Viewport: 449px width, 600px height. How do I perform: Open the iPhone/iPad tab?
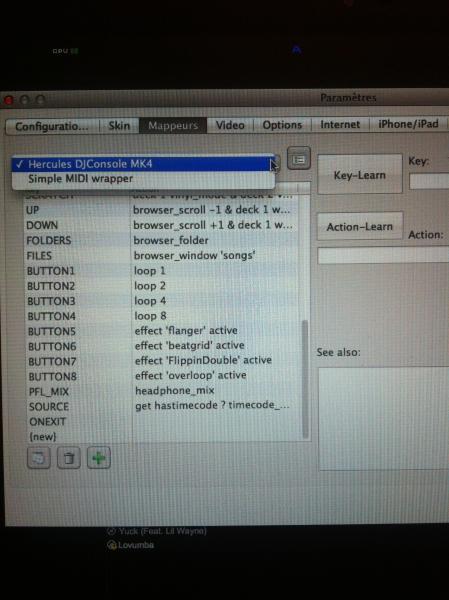[x=408, y=124]
